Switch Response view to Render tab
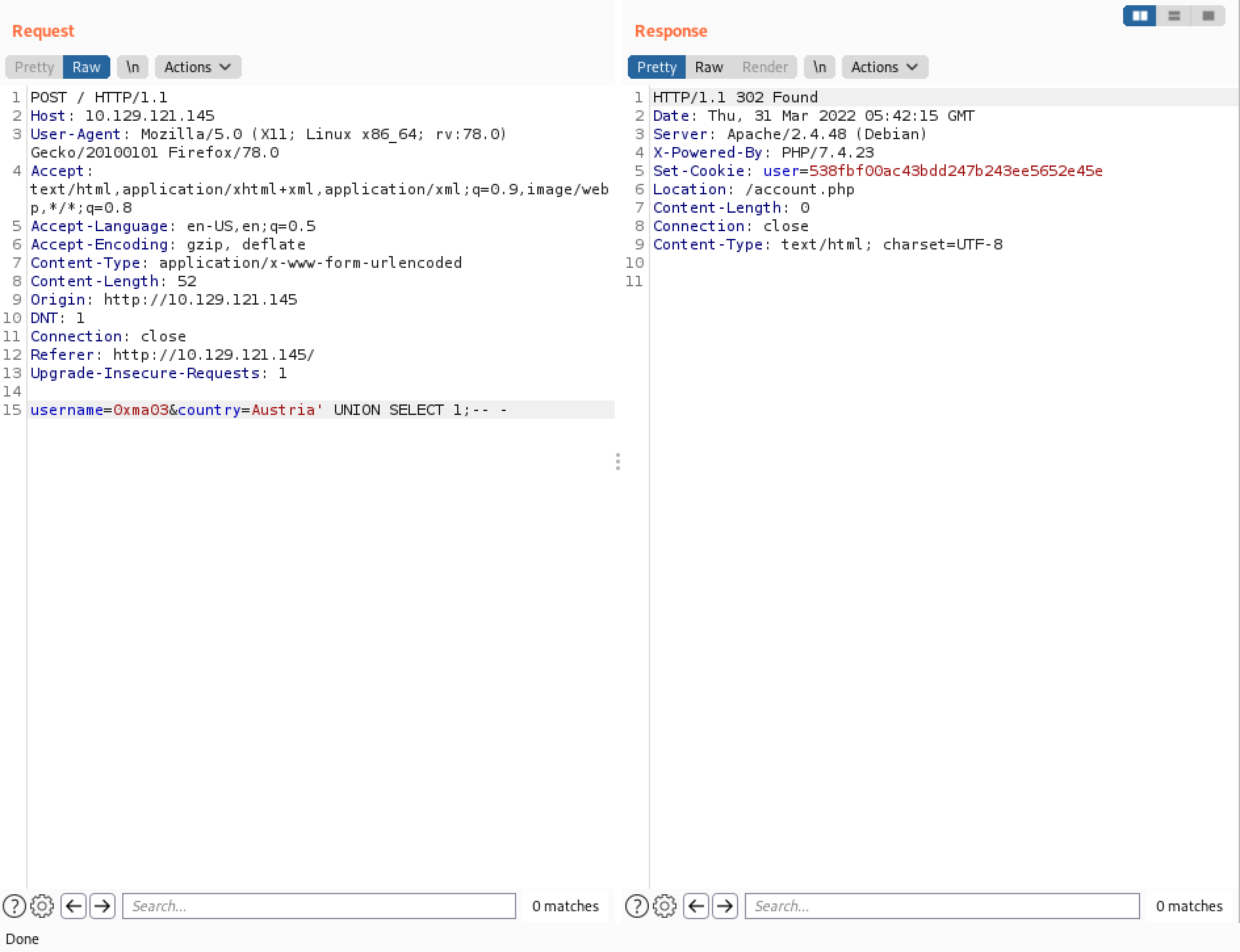Screen dimensions: 1240x952 click(x=764, y=67)
